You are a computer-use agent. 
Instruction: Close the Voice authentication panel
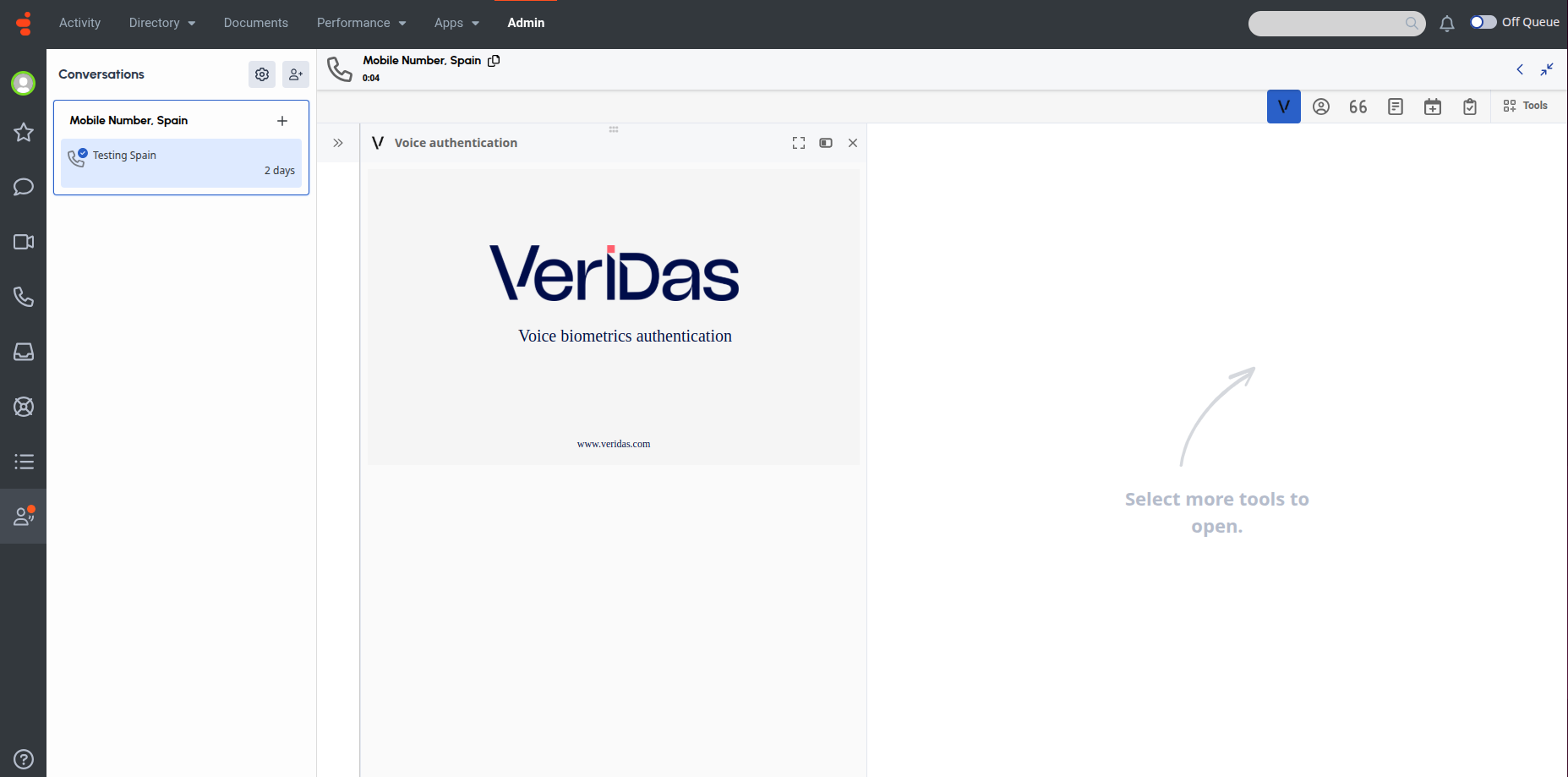[853, 143]
